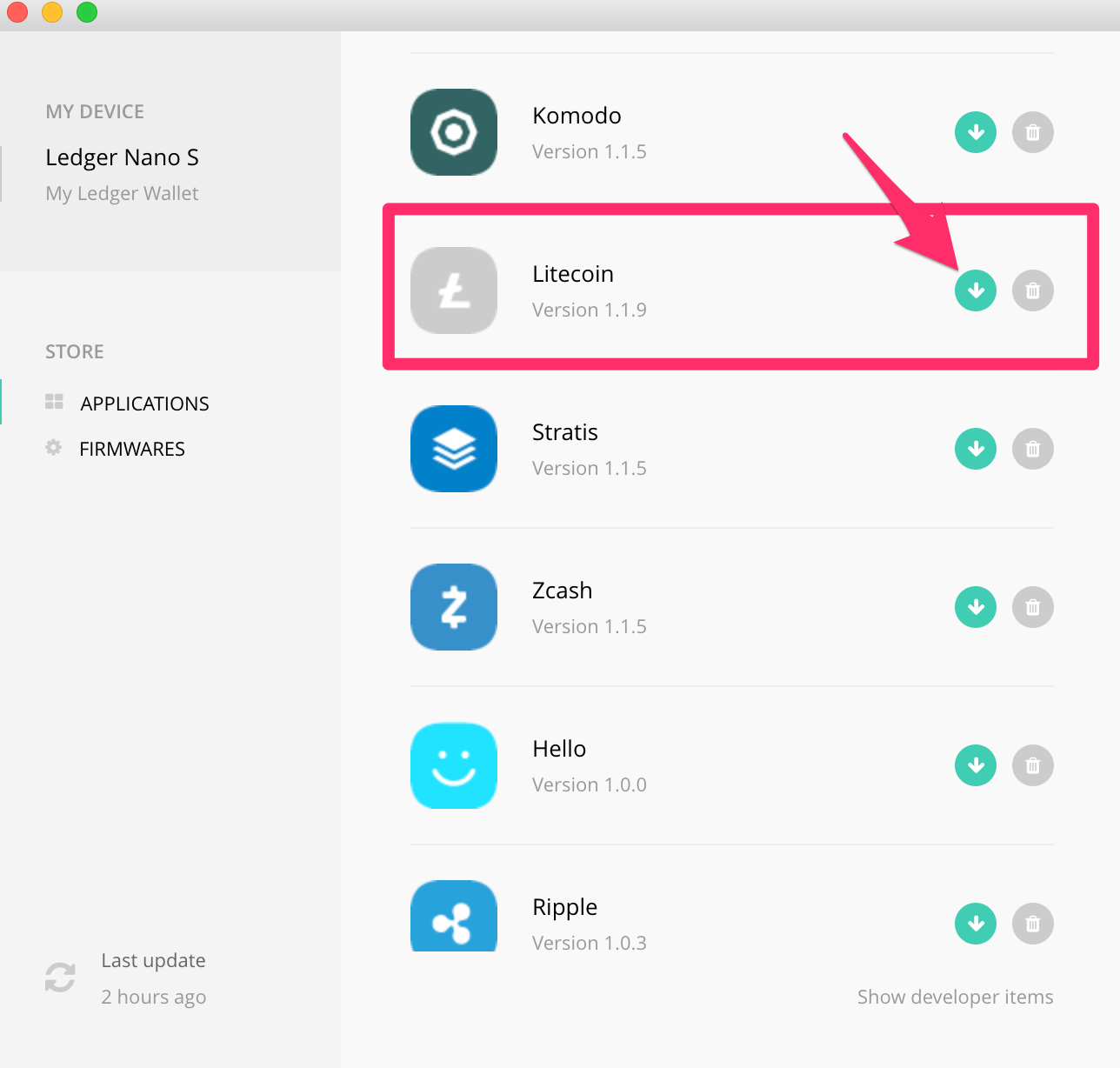Click the Stratis app name
The height and width of the screenshot is (1068, 1120).
tap(565, 432)
